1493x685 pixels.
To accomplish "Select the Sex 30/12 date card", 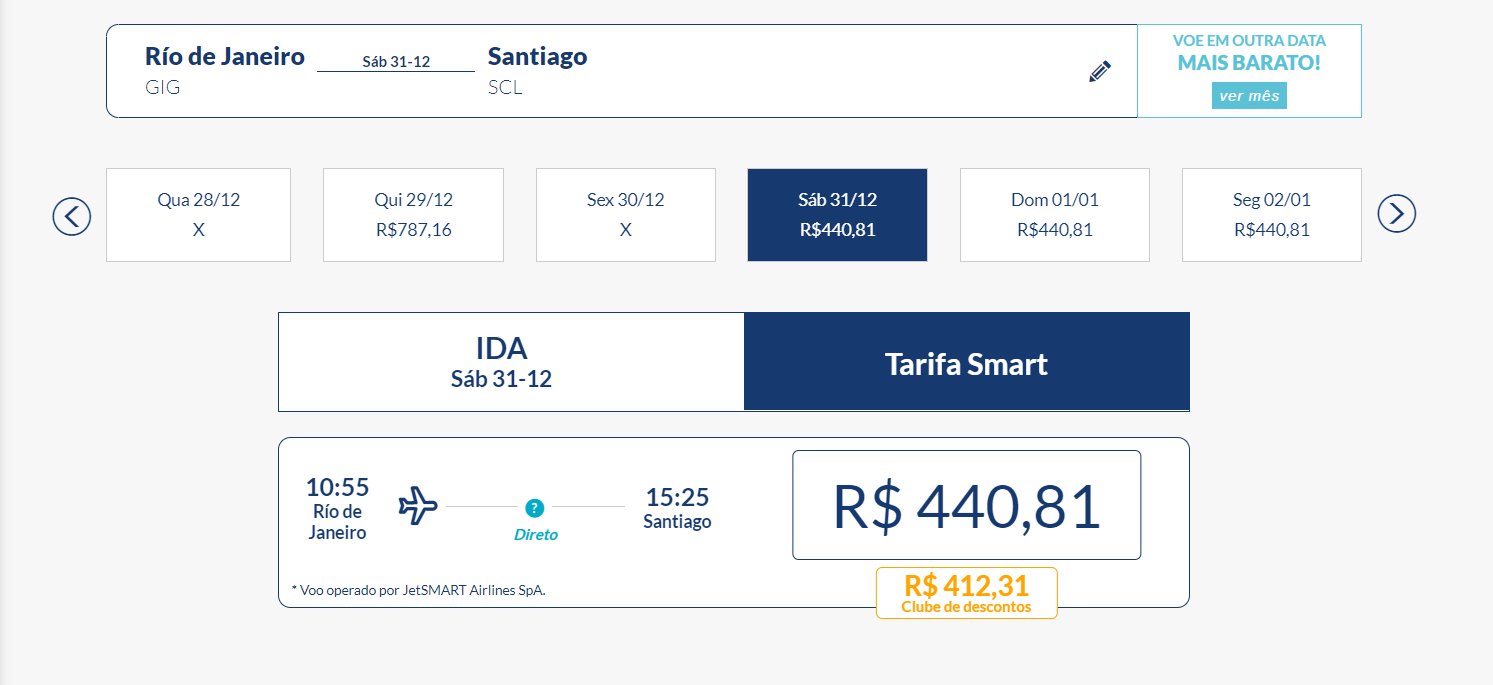I will click(626, 215).
